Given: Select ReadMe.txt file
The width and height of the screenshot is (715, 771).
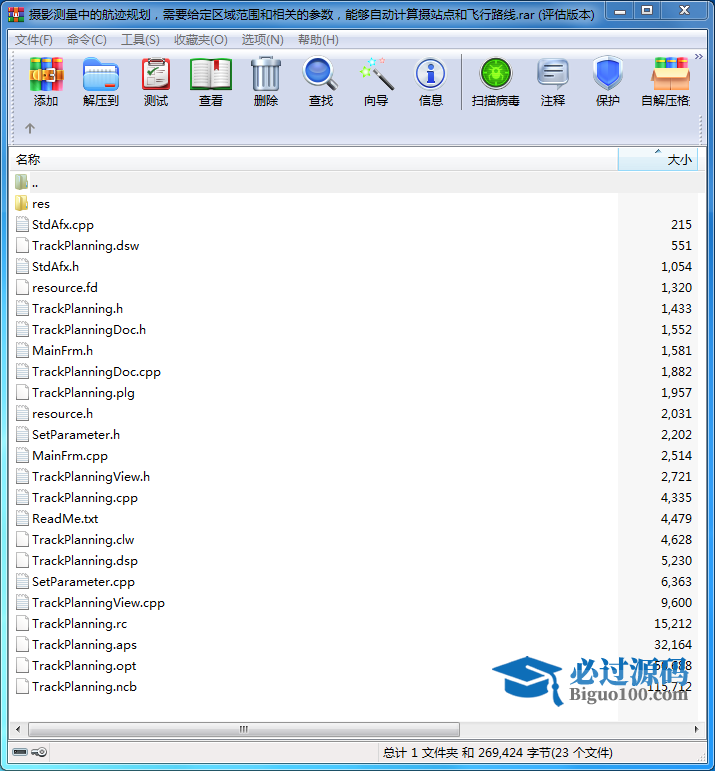Looking at the screenshot, I should point(65,519).
